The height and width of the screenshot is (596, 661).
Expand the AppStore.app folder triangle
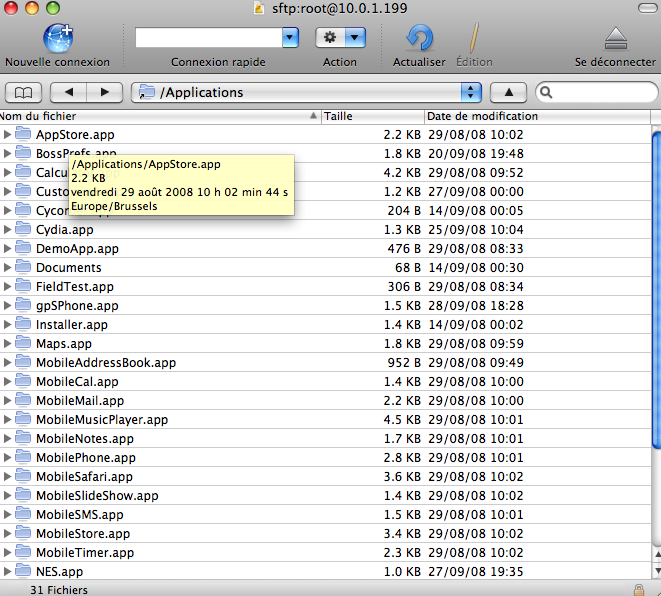coord(7,134)
